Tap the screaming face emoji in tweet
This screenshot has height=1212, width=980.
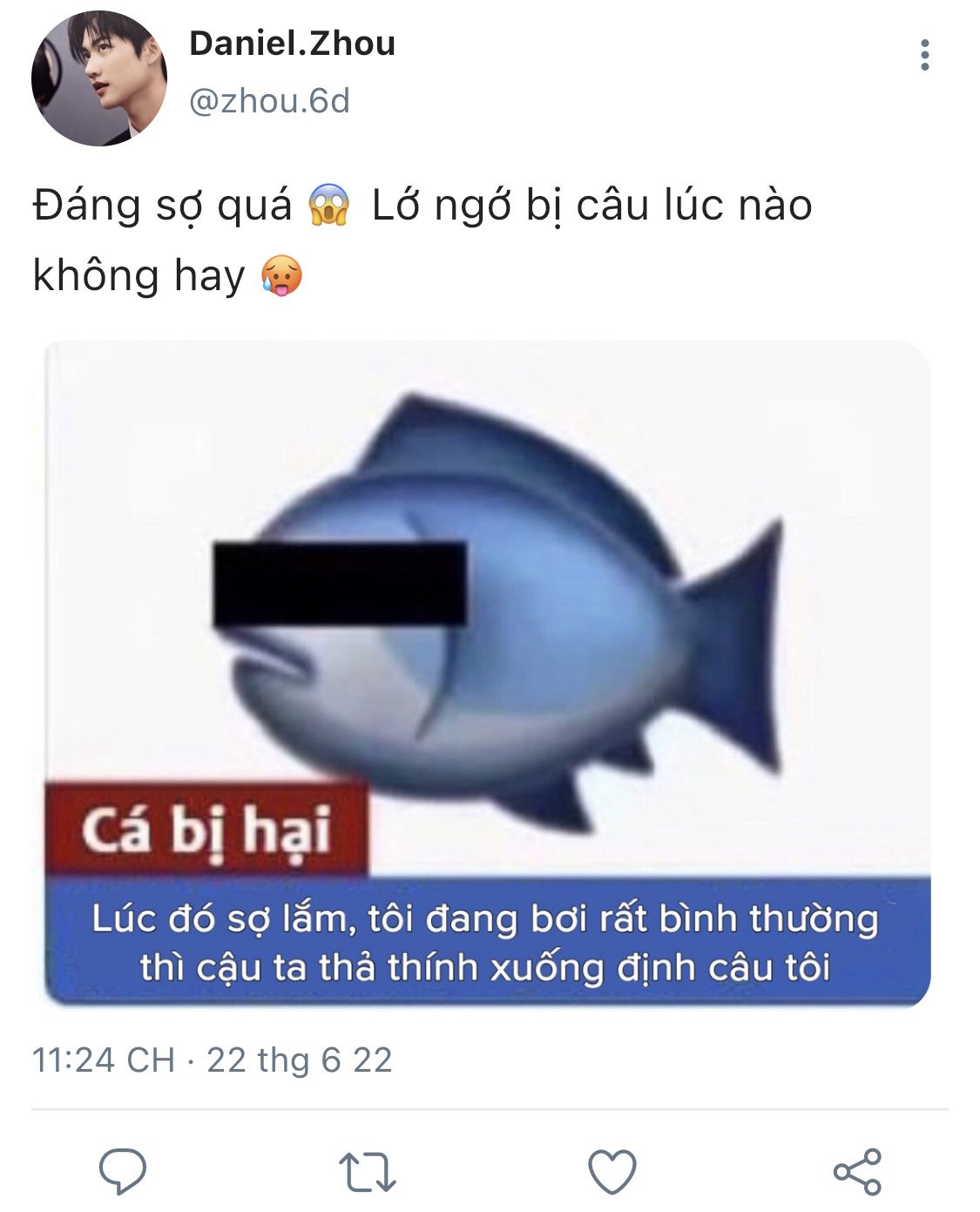click(x=329, y=206)
